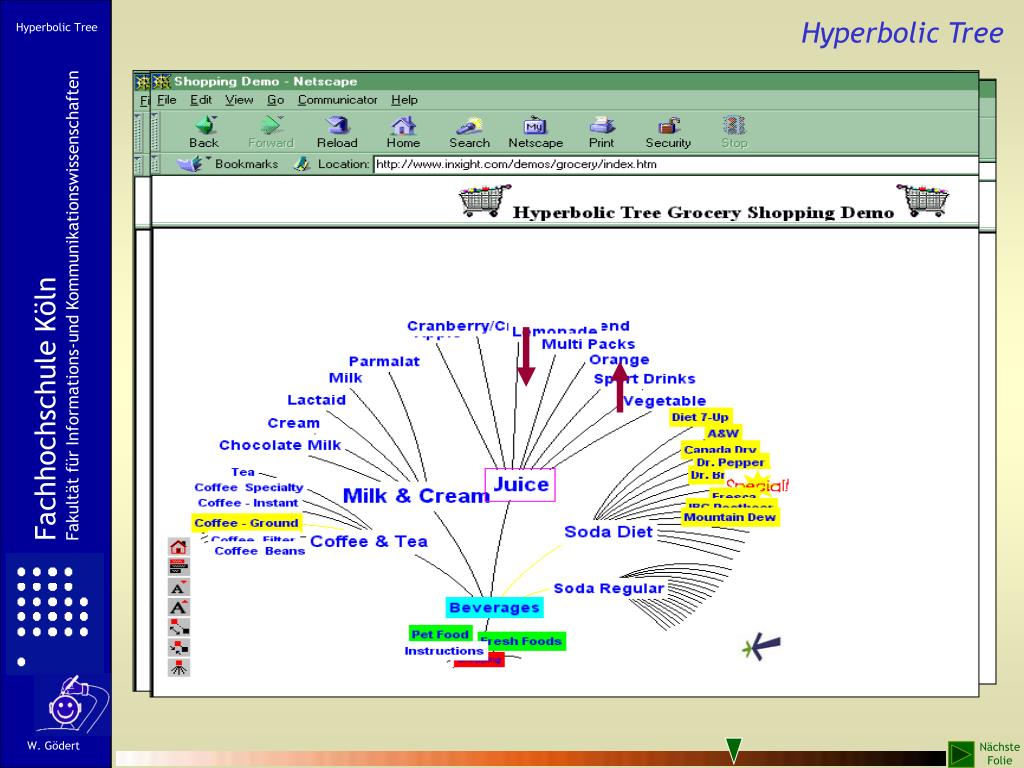Click the red house home icon in tree tools
Image resolution: width=1024 pixels, height=768 pixels.
179,547
